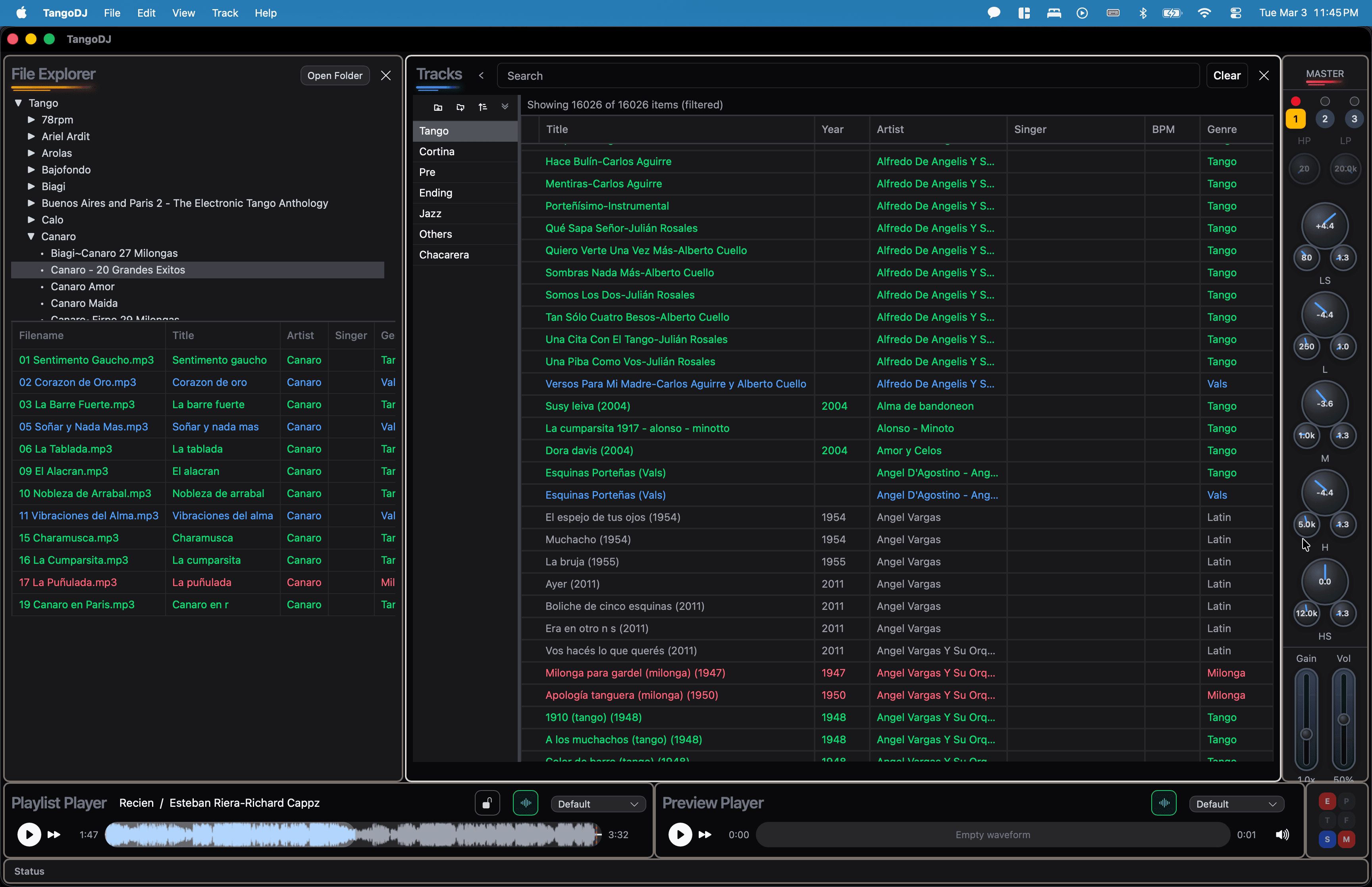
Task: Click the waveform EQ icon in Playlist Player
Action: tap(524, 803)
